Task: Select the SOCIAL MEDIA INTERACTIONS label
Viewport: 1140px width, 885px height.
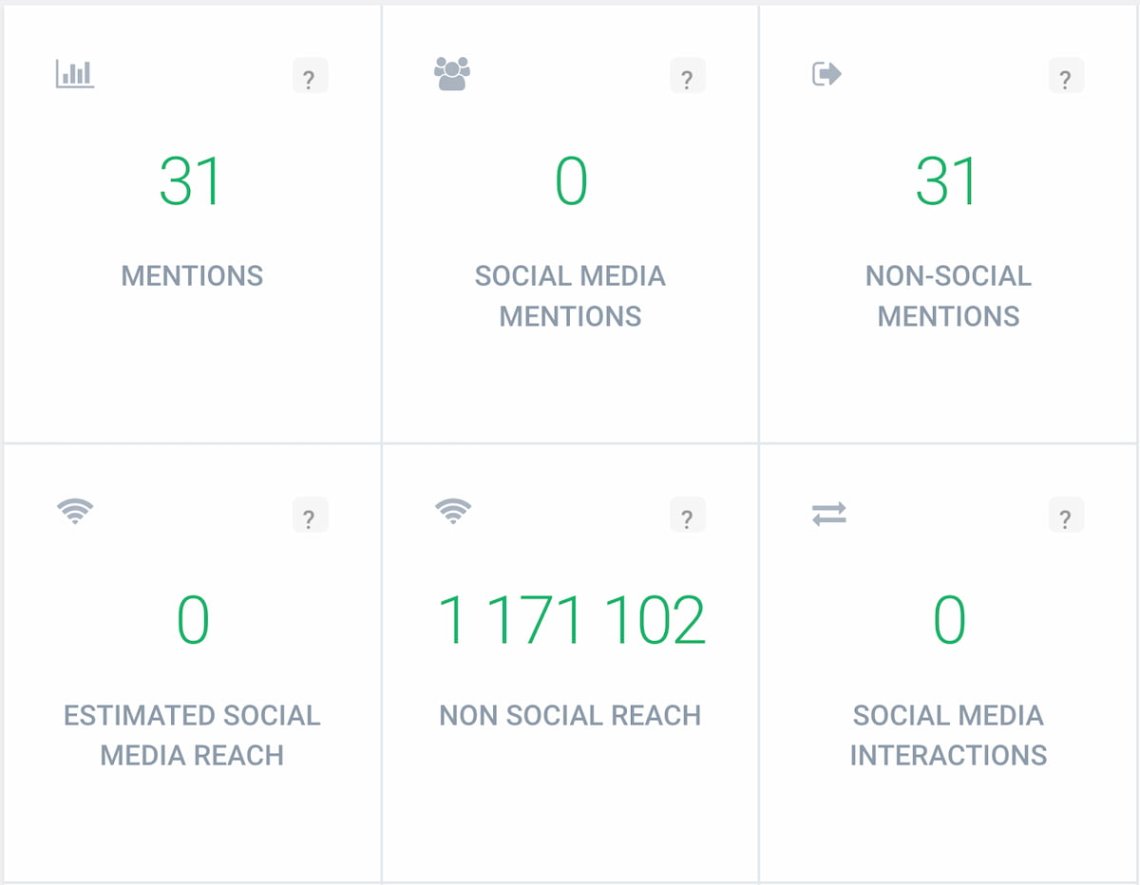Action: tap(948, 735)
